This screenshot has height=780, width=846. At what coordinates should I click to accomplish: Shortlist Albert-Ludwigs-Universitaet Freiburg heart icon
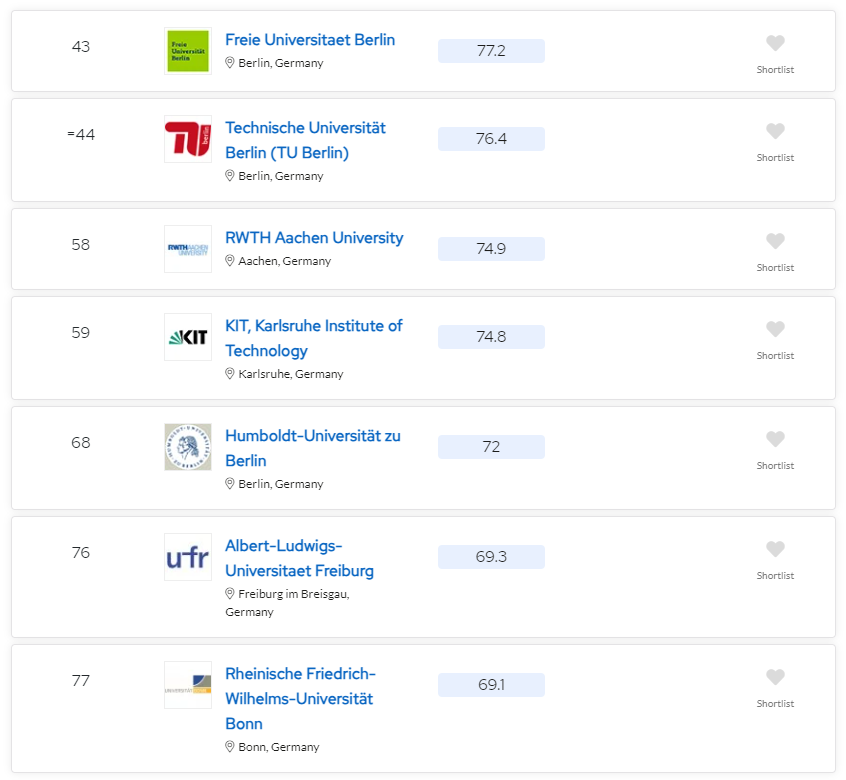(x=775, y=549)
